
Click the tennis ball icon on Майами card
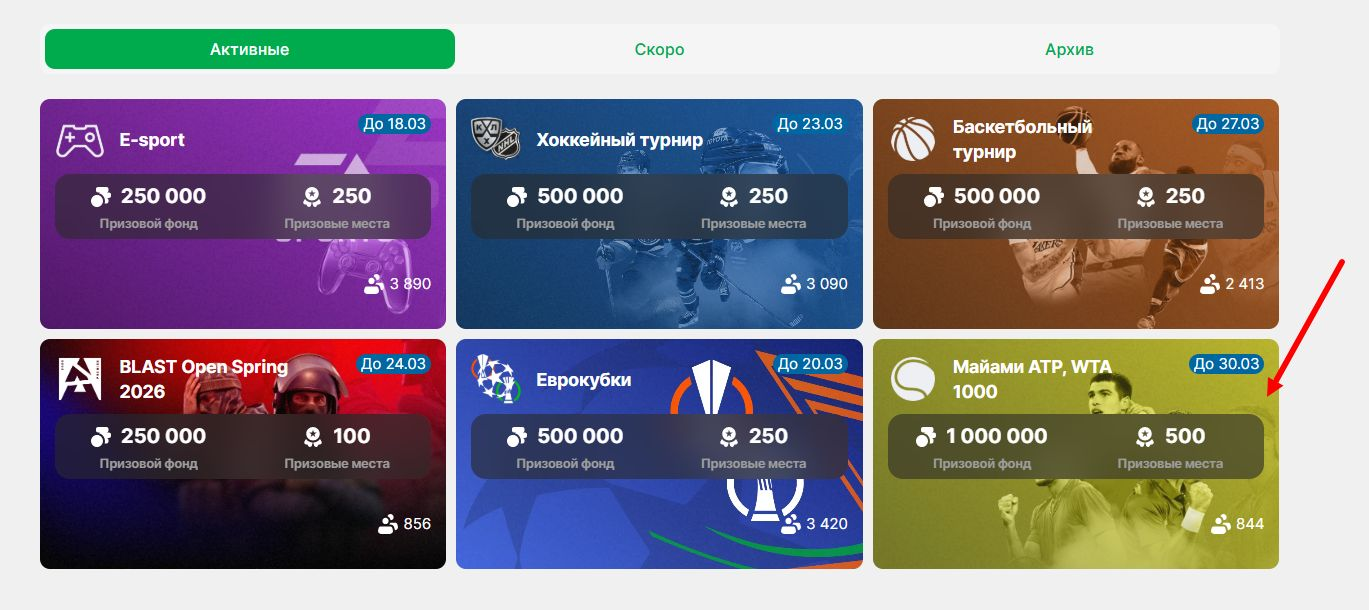[x=913, y=380]
